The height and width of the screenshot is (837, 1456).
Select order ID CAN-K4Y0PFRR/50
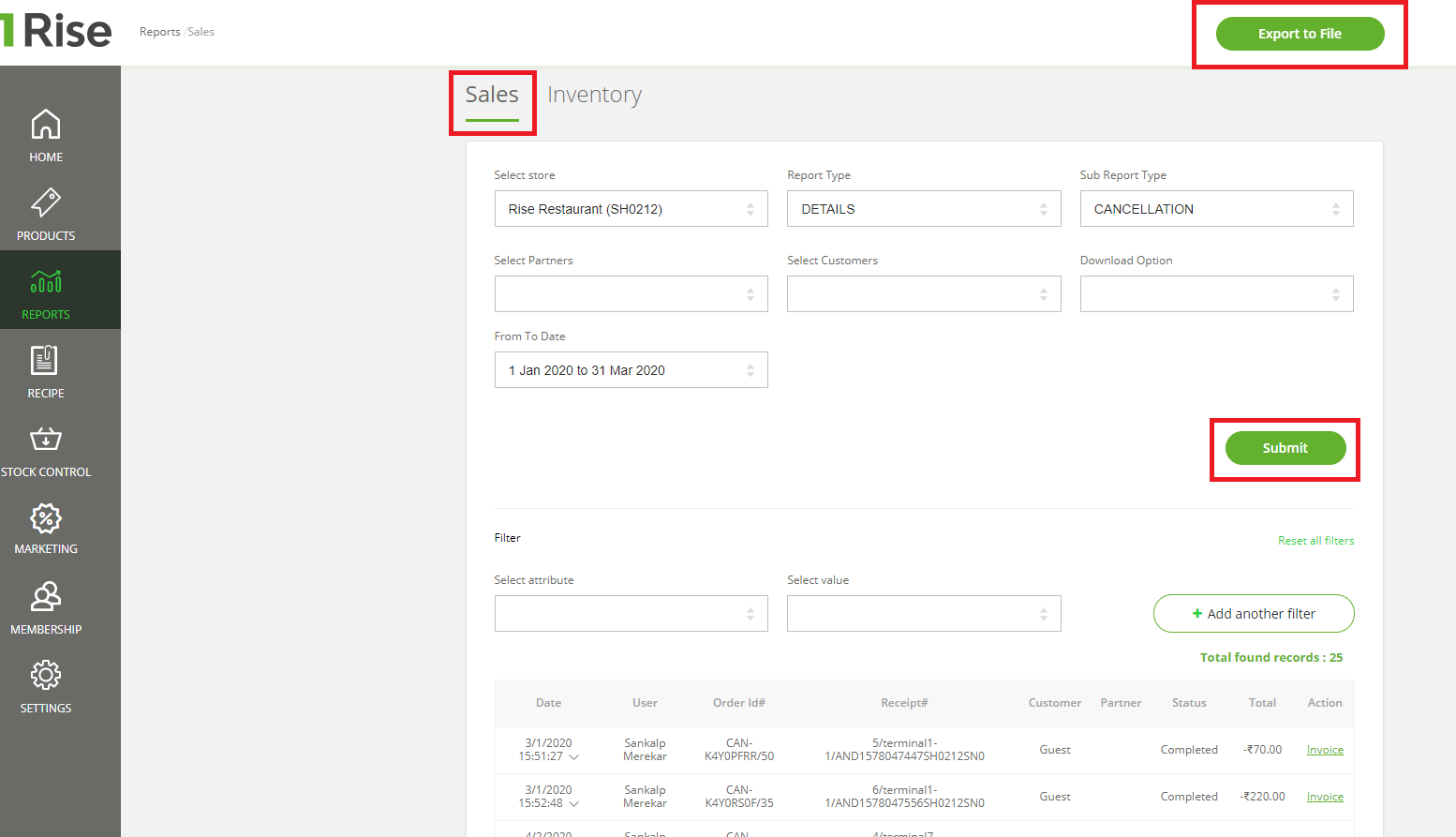click(739, 750)
